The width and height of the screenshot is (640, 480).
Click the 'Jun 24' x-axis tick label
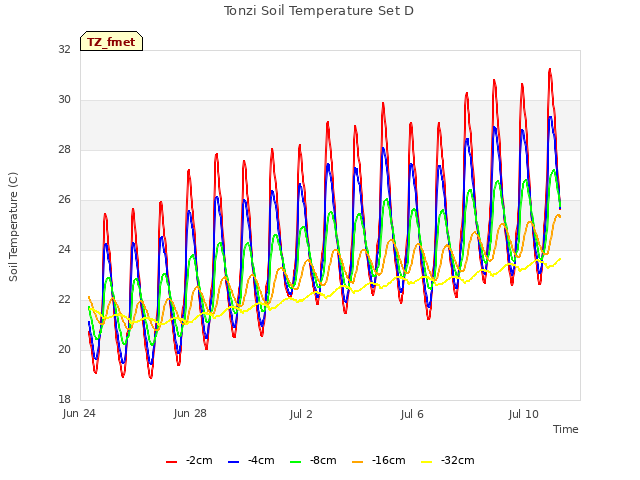[79, 414]
